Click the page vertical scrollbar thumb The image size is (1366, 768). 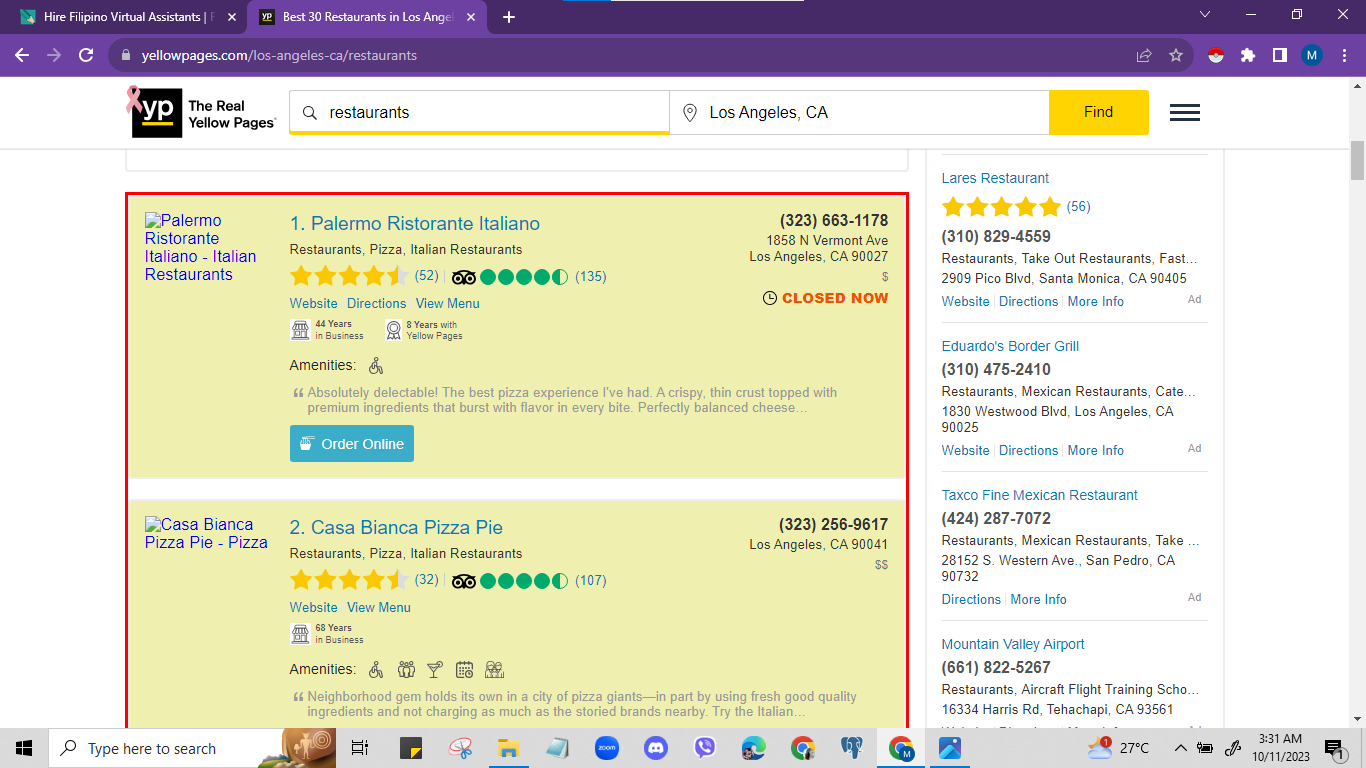click(x=1358, y=159)
